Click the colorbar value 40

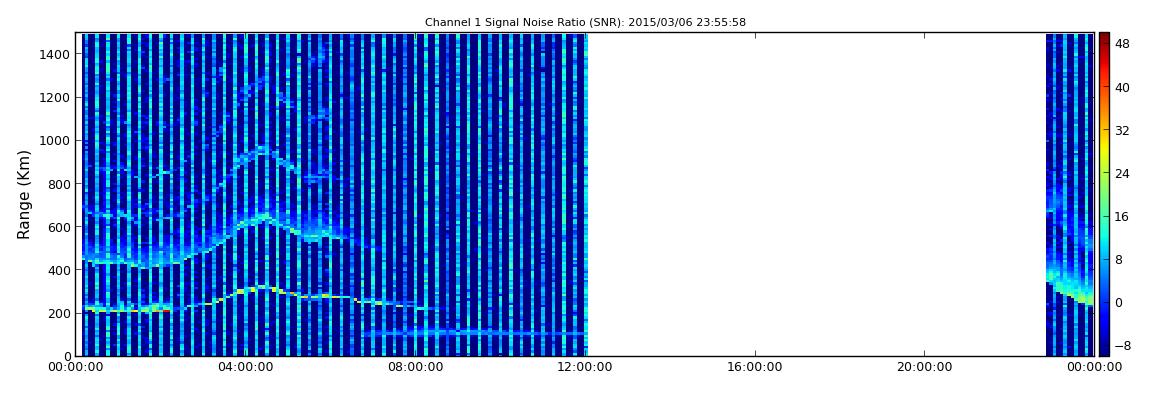coord(1122,88)
